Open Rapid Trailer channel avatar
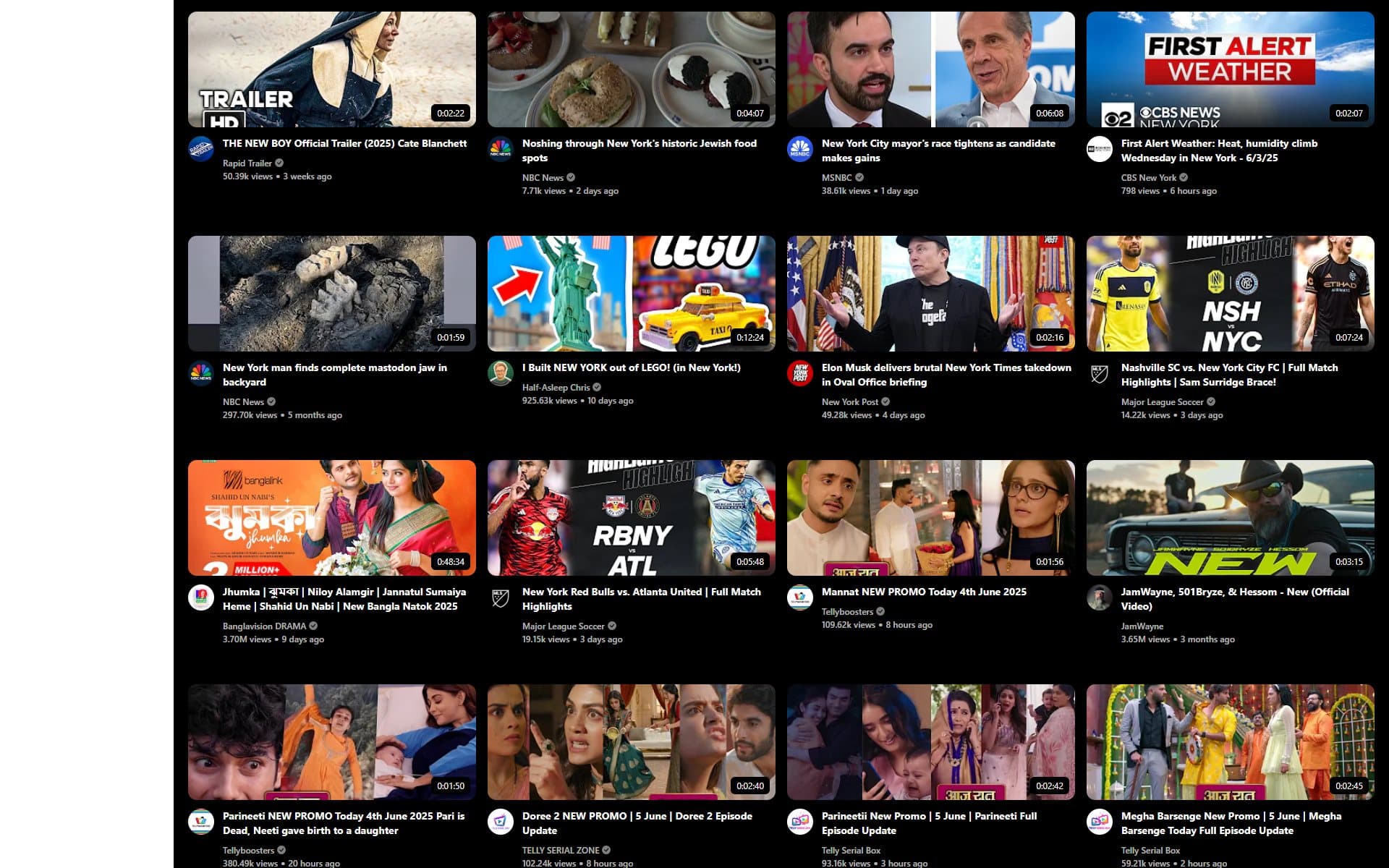This screenshot has height=868, width=1389. [x=201, y=149]
